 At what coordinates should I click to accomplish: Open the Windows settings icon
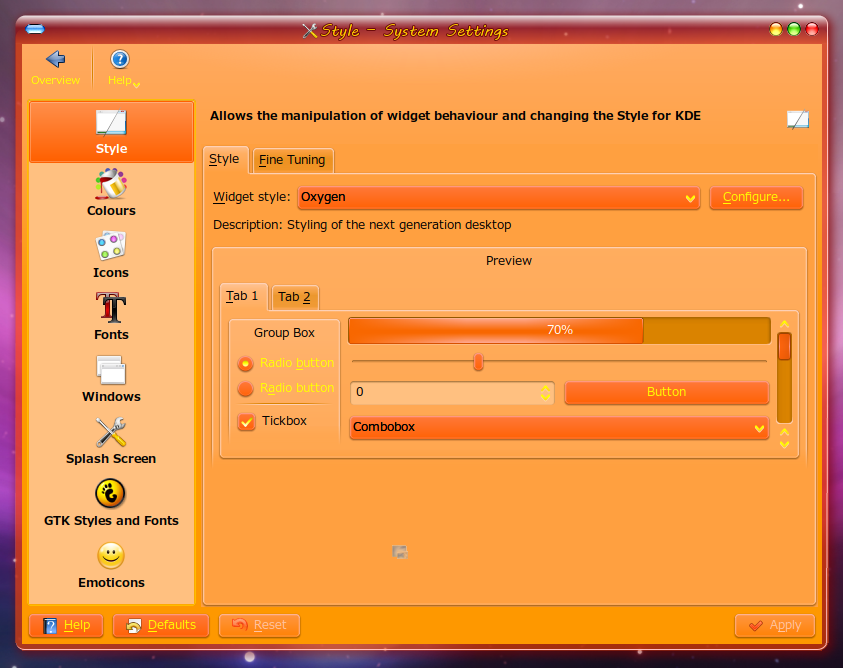click(x=111, y=370)
